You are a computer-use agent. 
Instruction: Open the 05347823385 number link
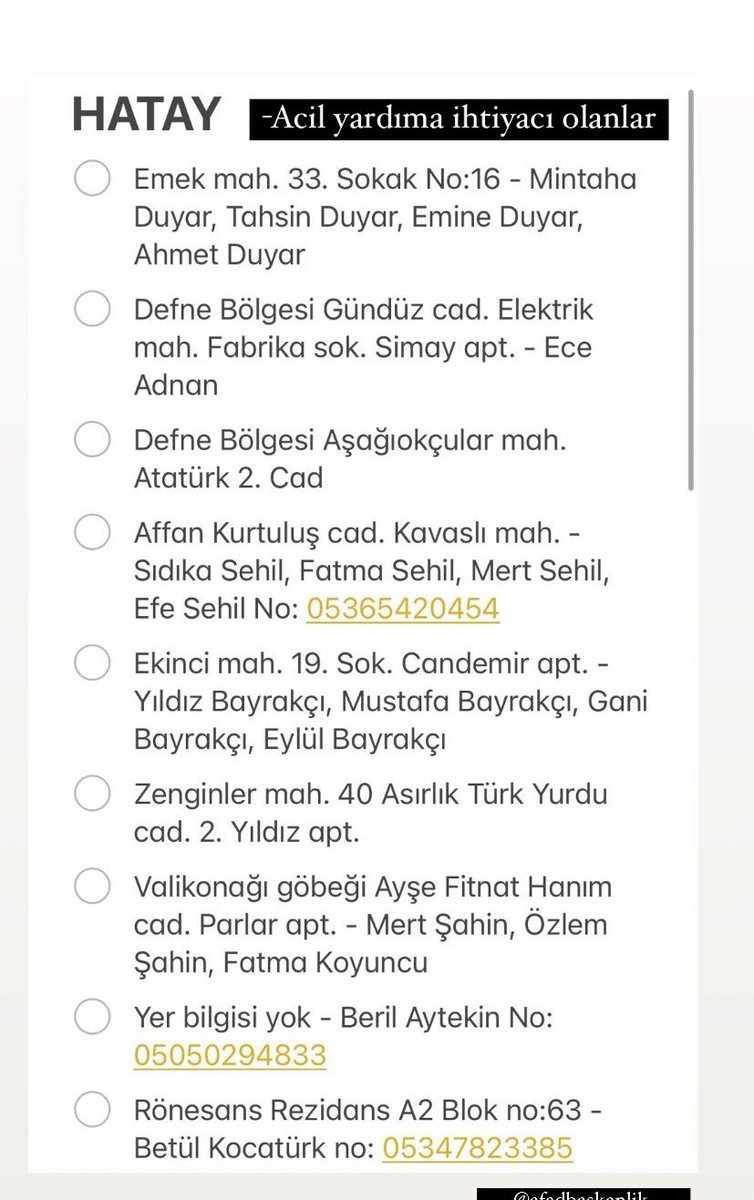point(477,1147)
